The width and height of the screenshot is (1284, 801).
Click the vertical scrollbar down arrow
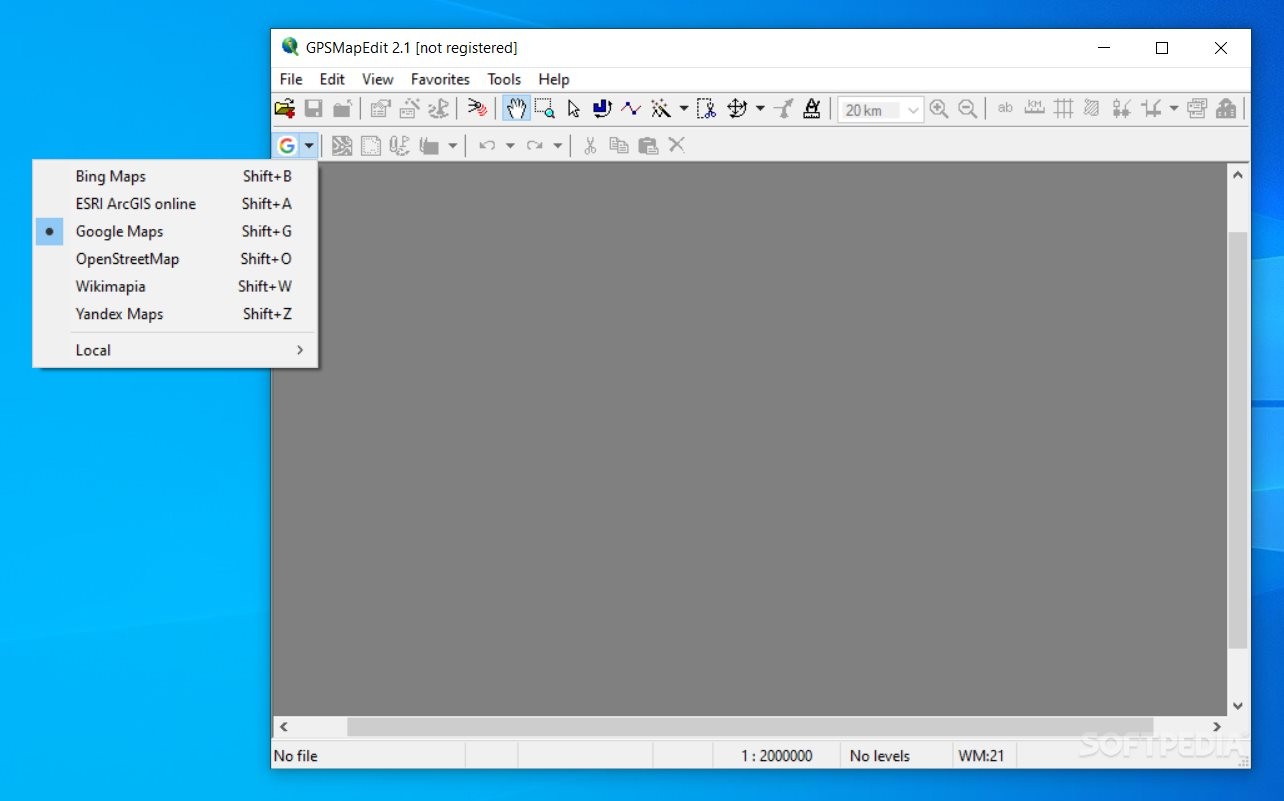click(x=1238, y=706)
